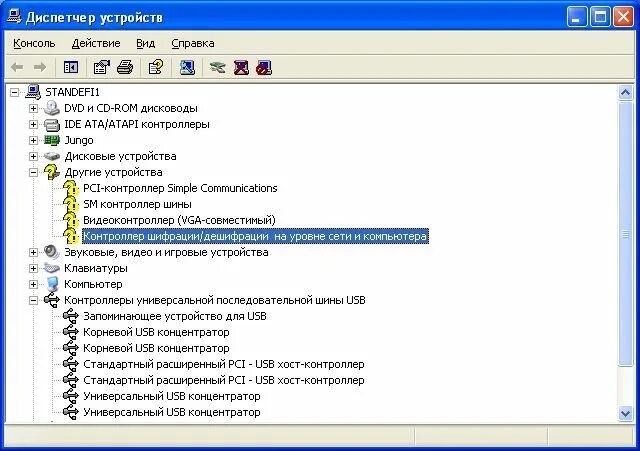Click the Другие устройства question mark icon
Viewport: 640px width, 451px height.
point(52,172)
